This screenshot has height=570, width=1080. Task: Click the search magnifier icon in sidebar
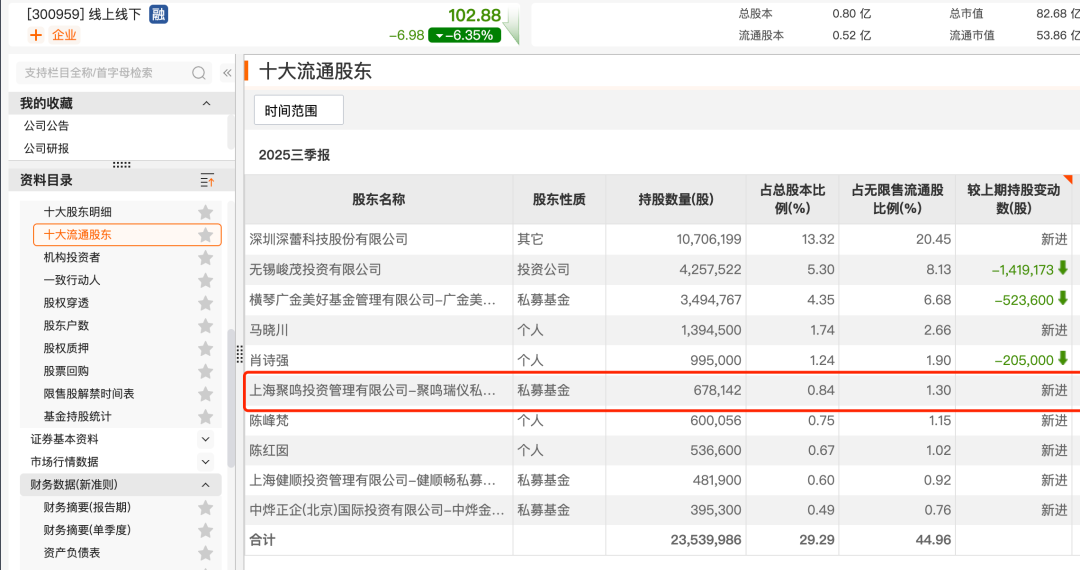coord(199,73)
